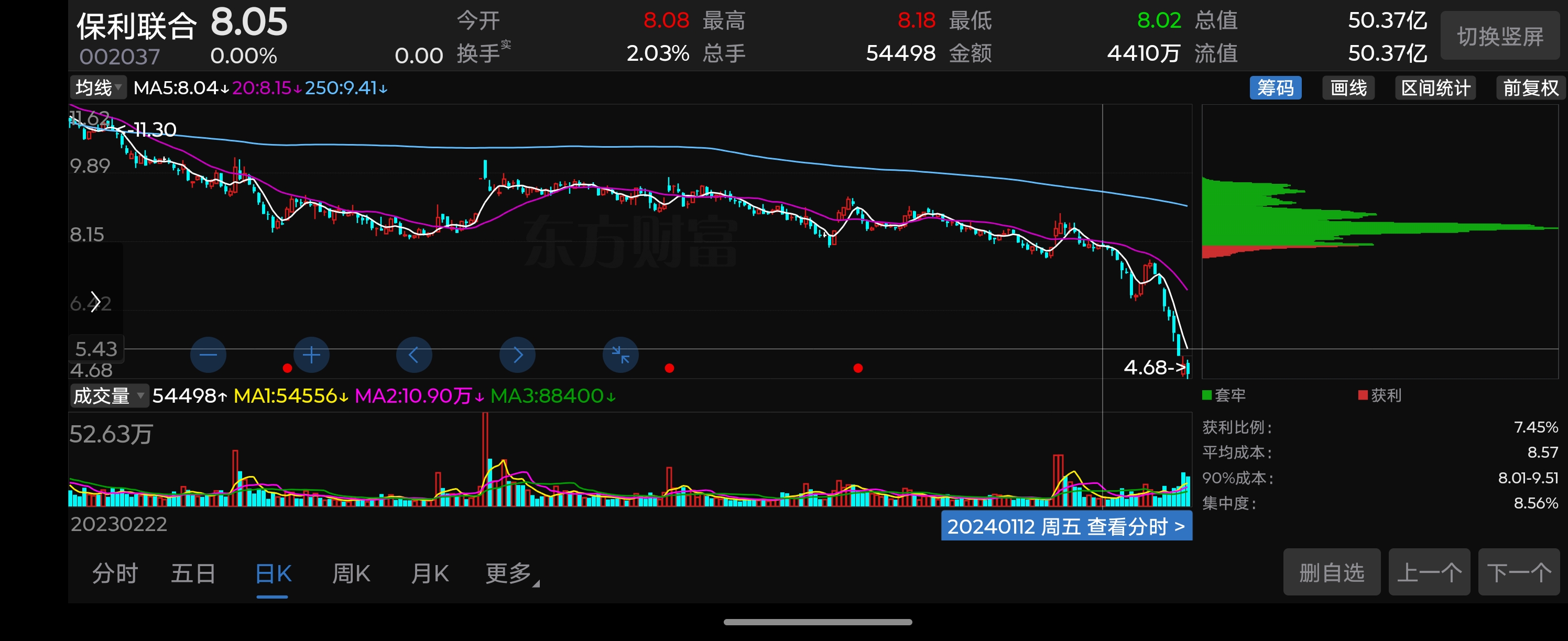Switch to 分时 tab

point(115,573)
